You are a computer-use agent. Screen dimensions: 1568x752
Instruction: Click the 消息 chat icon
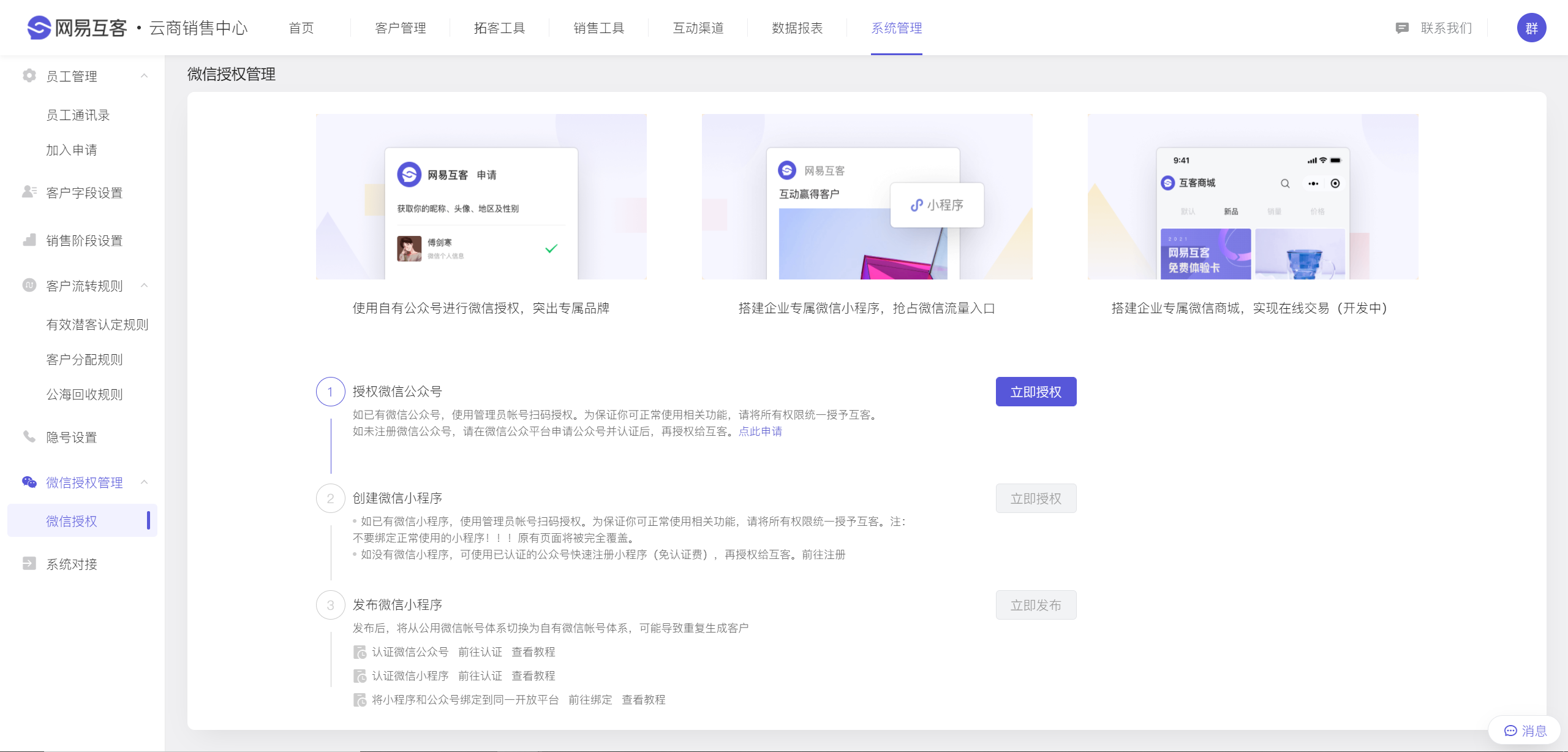coord(1510,731)
